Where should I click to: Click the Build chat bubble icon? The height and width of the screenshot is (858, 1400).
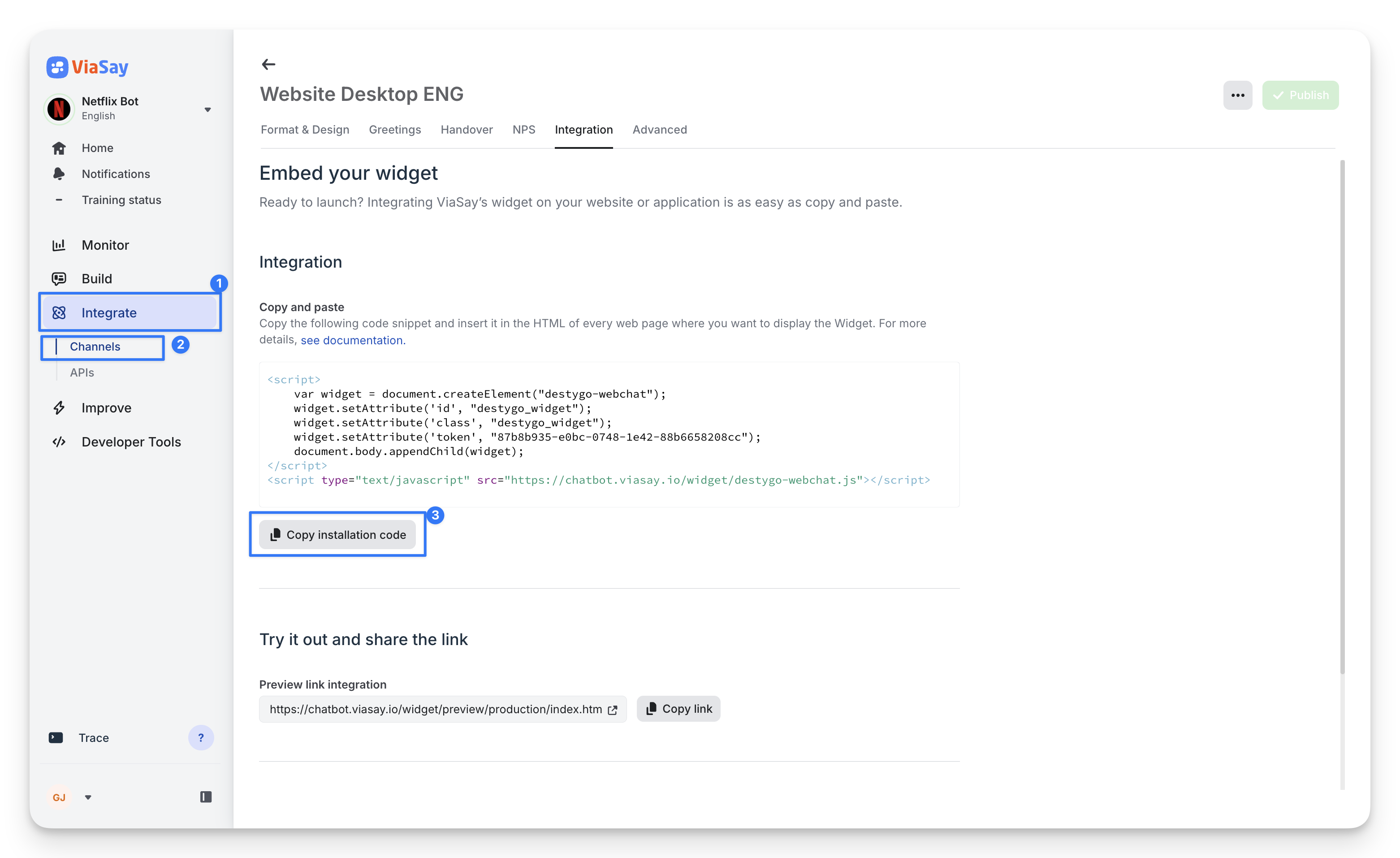[59, 278]
